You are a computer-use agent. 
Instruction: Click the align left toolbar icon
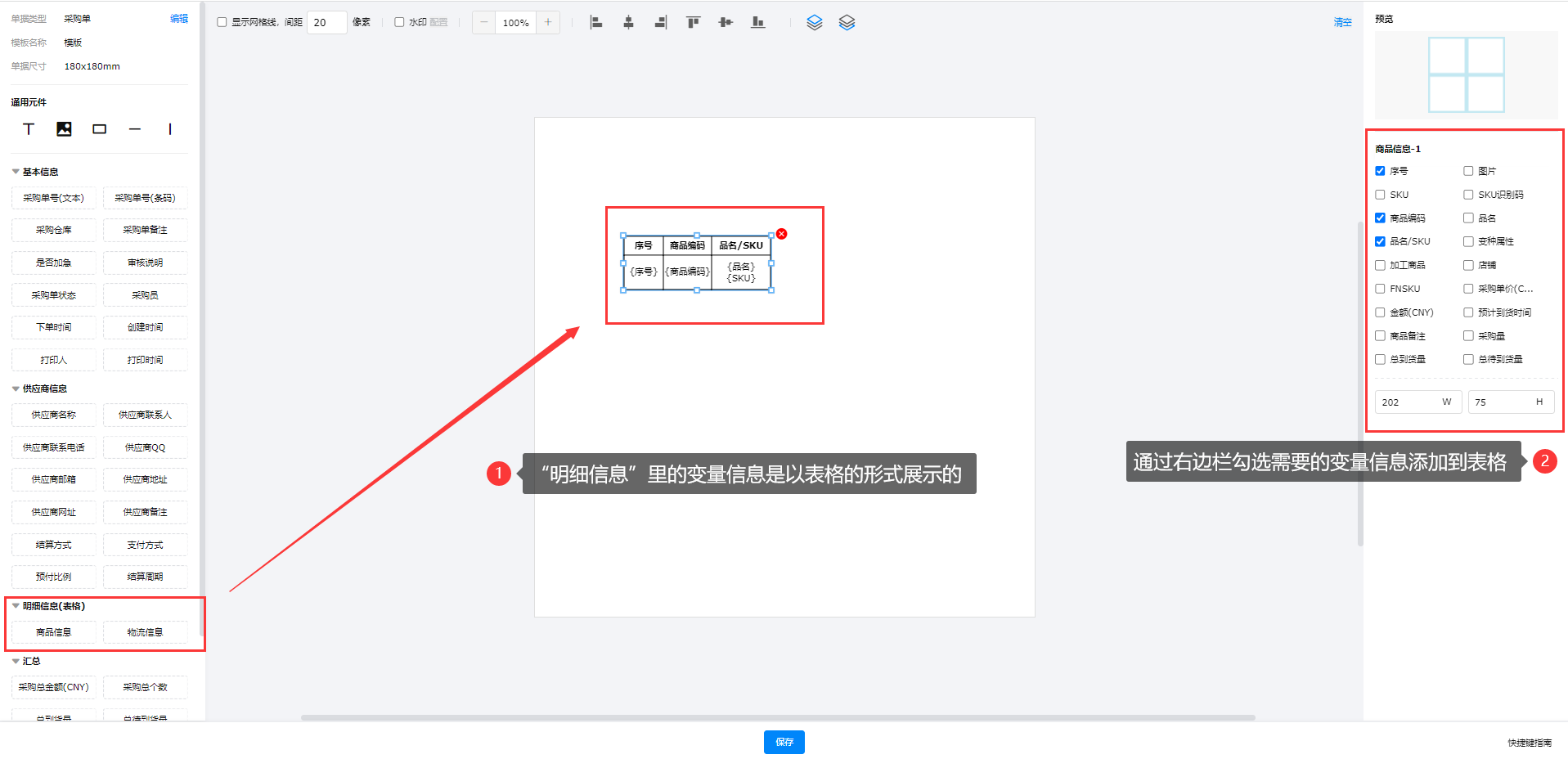coord(596,23)
